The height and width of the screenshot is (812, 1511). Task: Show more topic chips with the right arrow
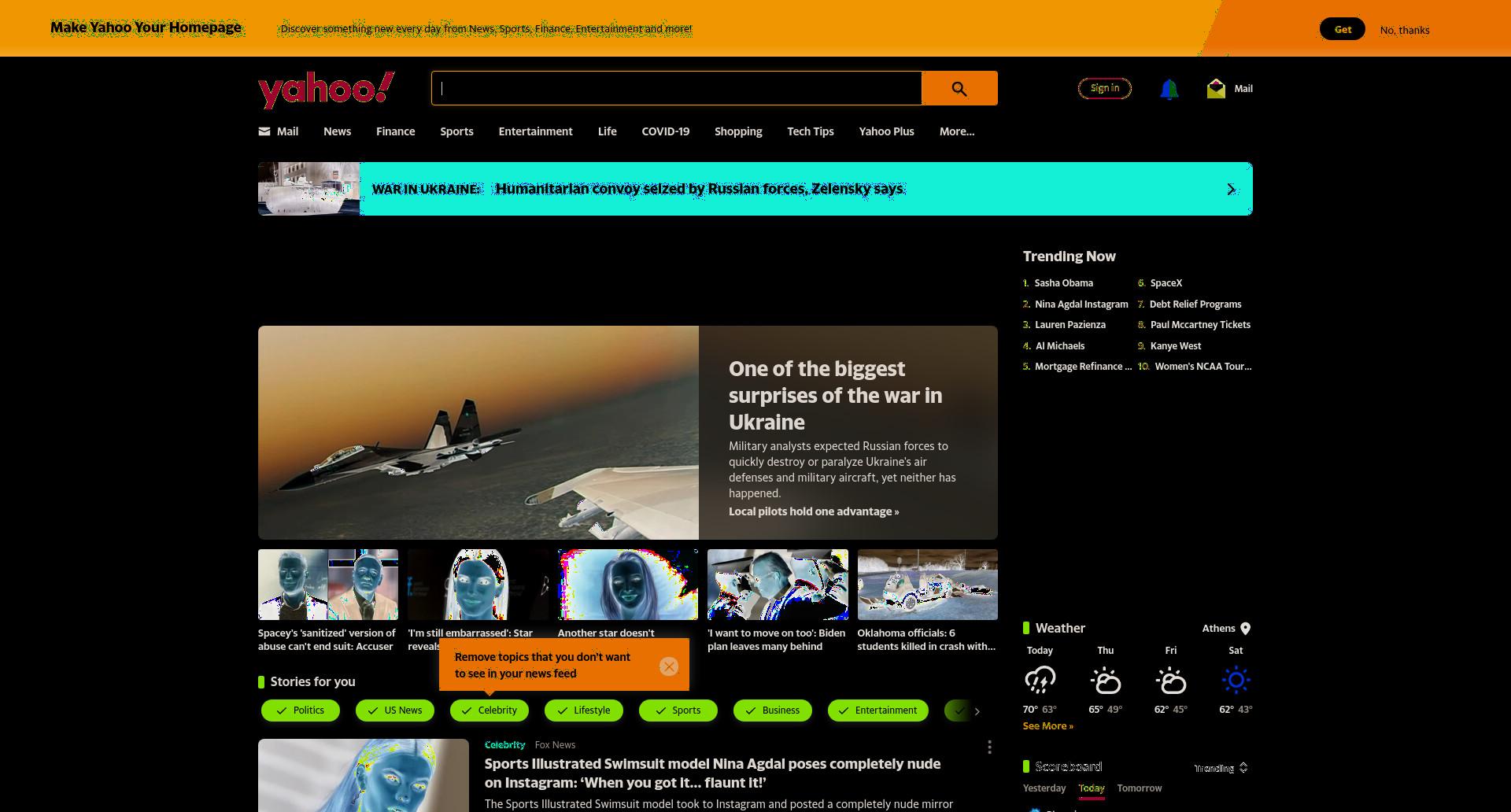(x=977, y=711)
